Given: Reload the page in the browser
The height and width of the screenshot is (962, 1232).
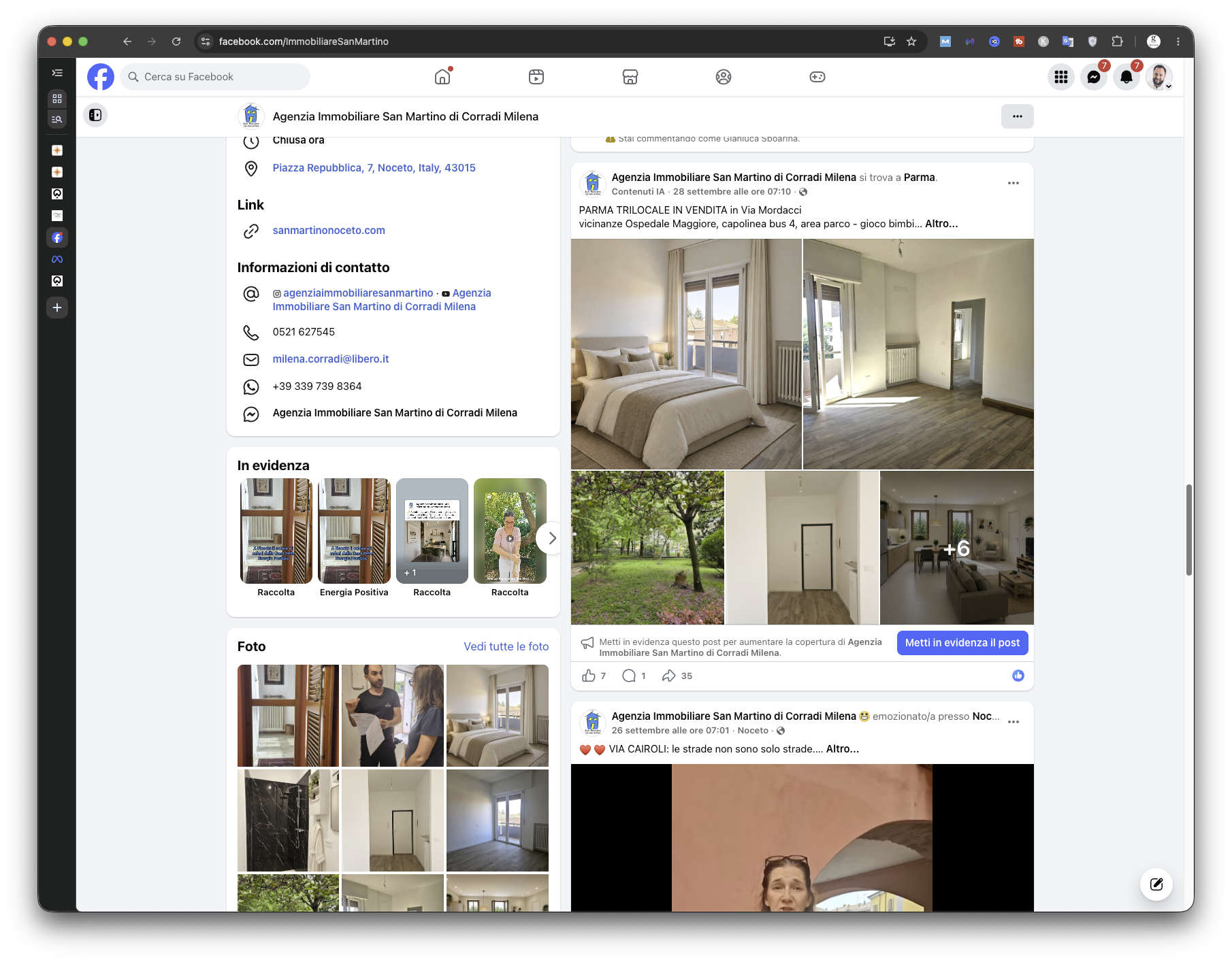Looking at the screenshot, I should (176, 42).
